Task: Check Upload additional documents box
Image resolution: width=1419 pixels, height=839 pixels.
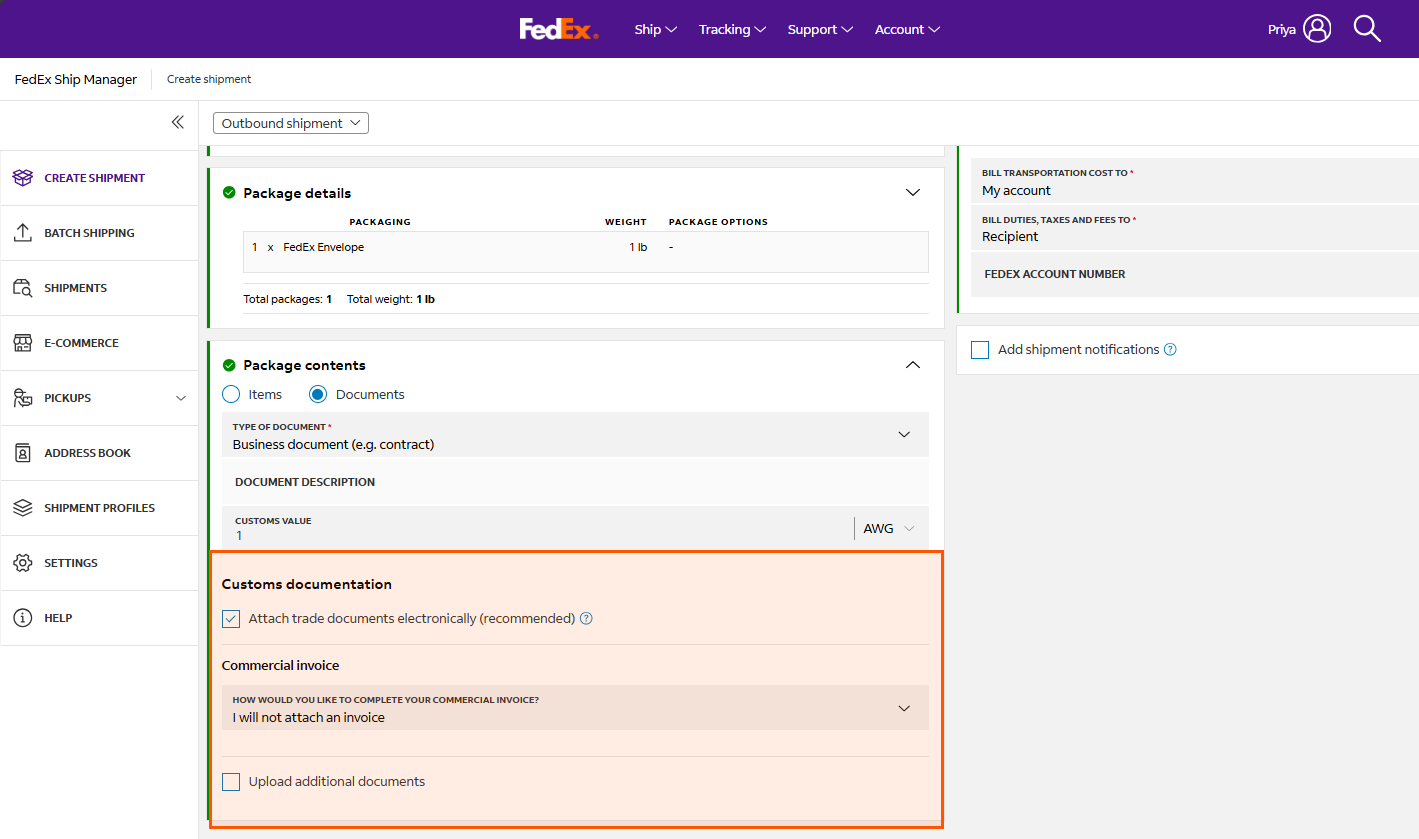Action: pyautogui.click(x=231, y=782)
